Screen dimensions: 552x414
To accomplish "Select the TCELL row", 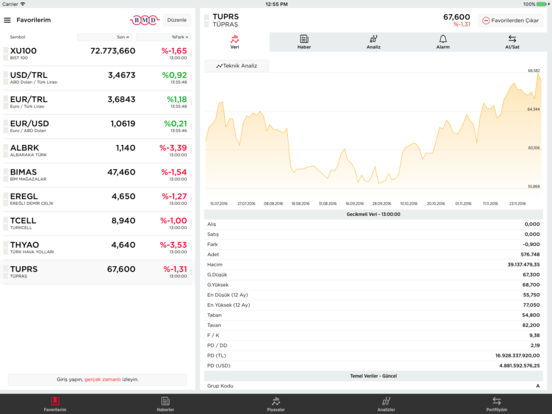I will click(98, 224).
